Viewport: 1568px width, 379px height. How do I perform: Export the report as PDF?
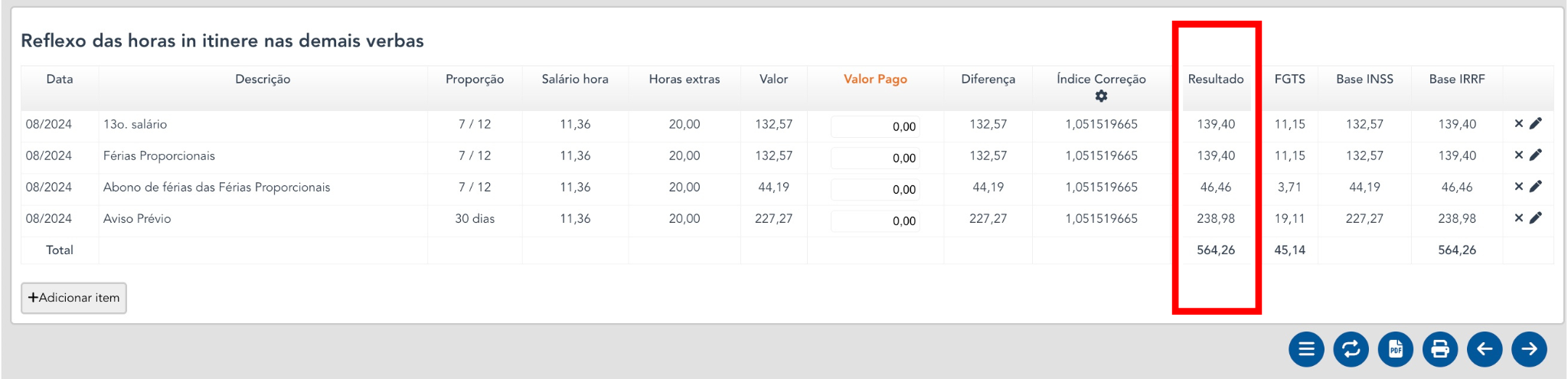point(1396,349)
